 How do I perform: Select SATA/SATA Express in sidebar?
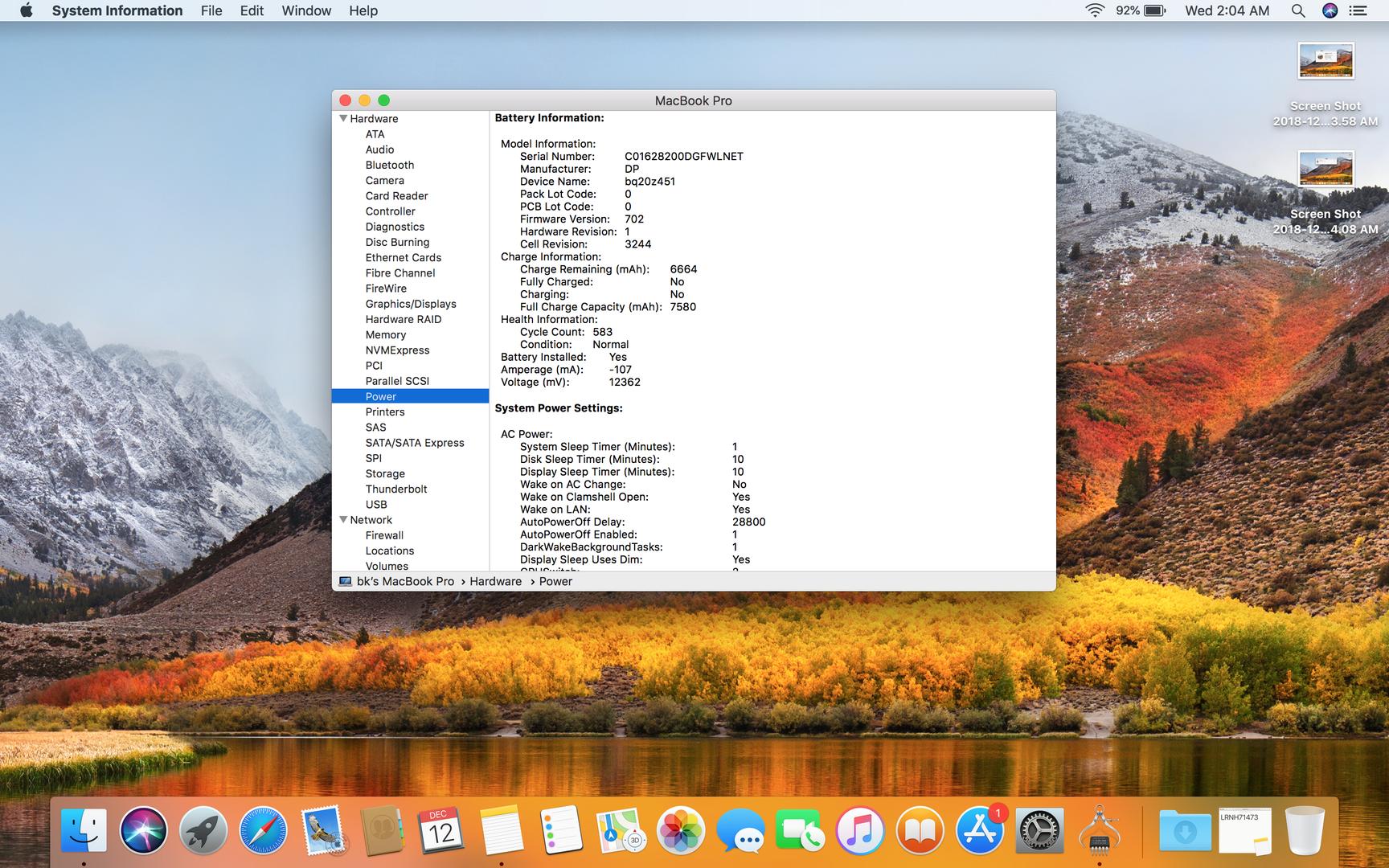pyautogui.click(x=415, y=443)
